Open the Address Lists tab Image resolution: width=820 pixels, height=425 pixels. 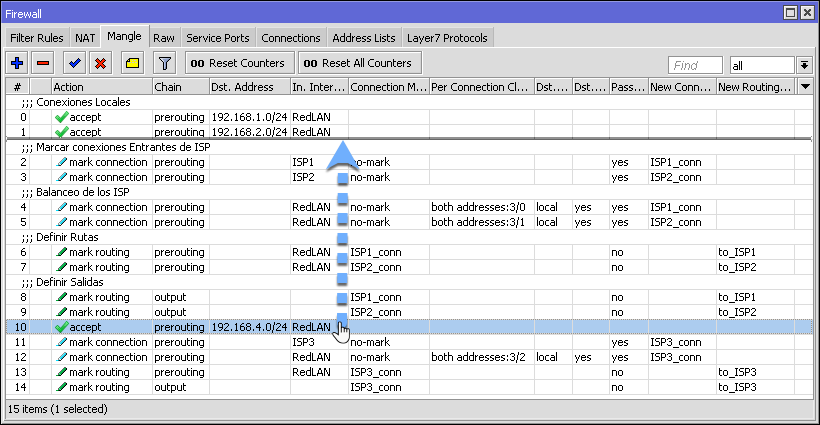363,38
